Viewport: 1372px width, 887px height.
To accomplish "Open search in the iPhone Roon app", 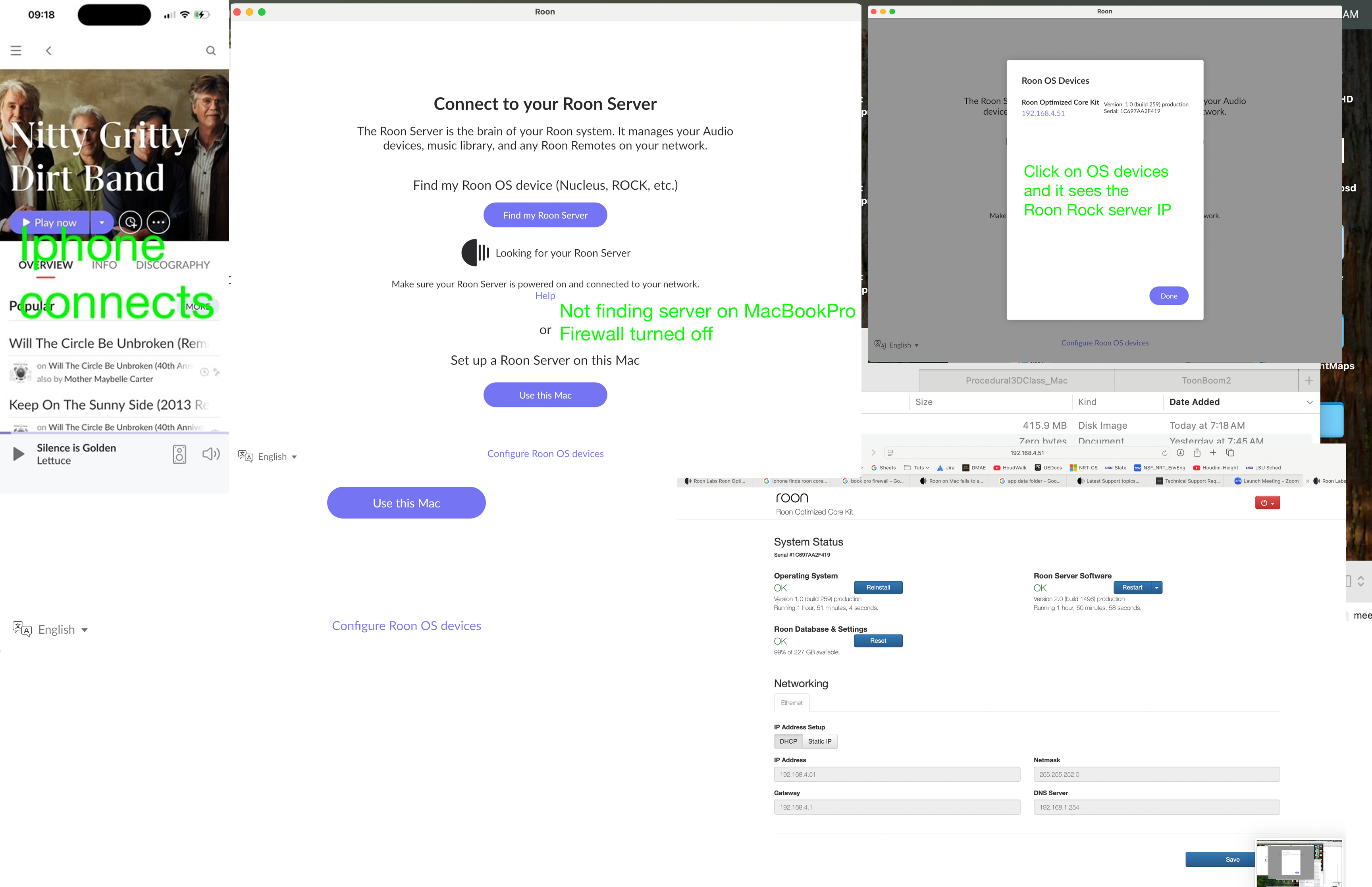I will coord(211,51).
